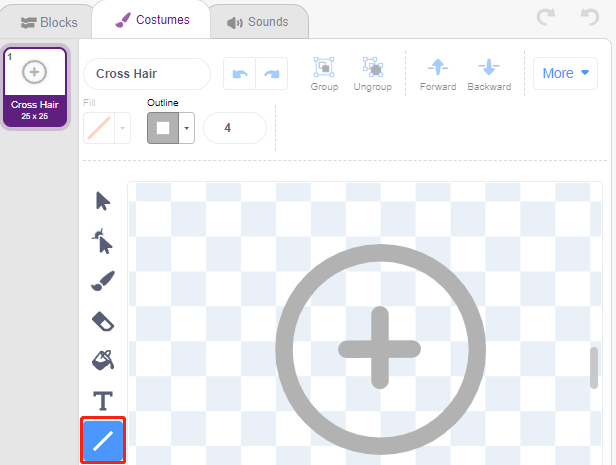Move selection Forward
Screen dimensions: 616x465
[438, 75]
